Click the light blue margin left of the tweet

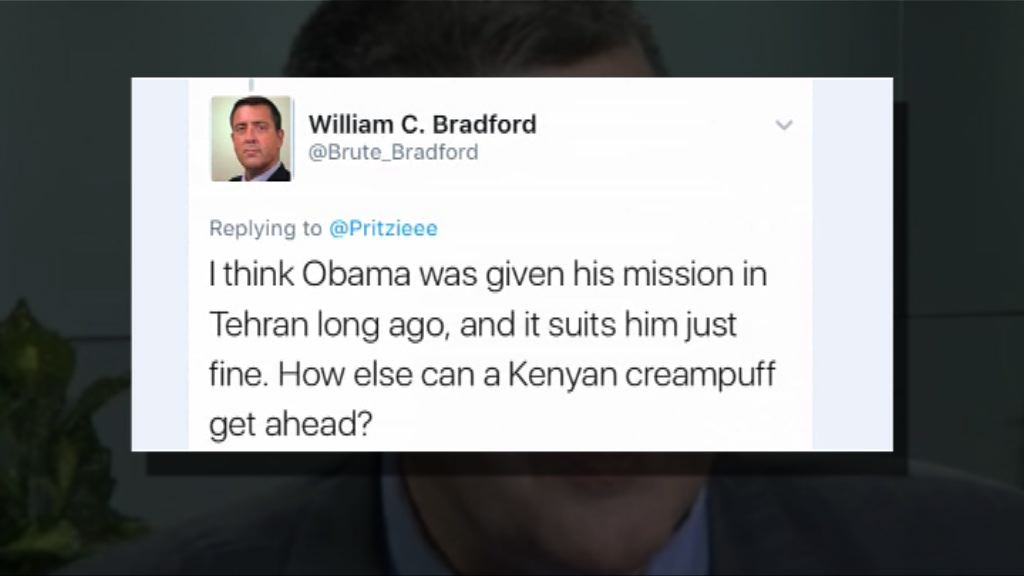coord(160,264)
